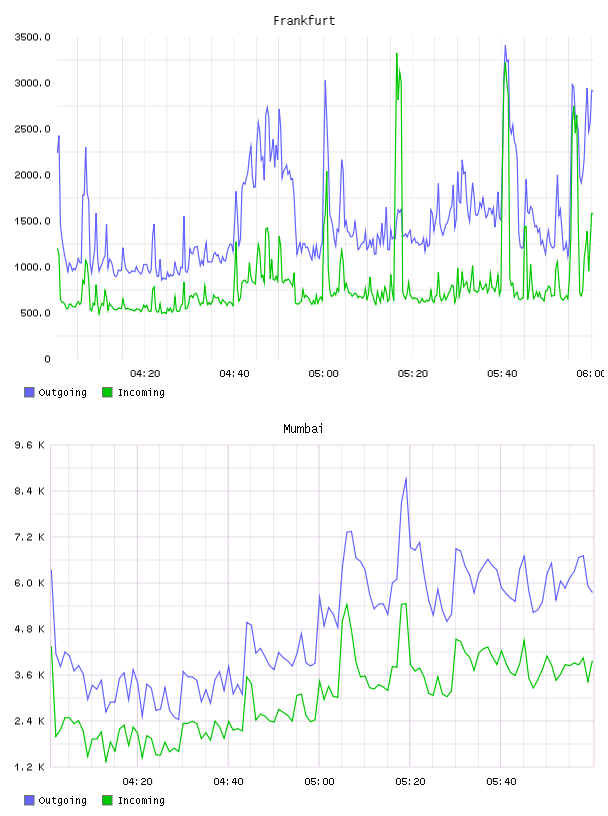Screen dimensions: 608x816
Task: Click the 1500.0 y-axis label in Frankfurt chart
Action: point(32,221)
